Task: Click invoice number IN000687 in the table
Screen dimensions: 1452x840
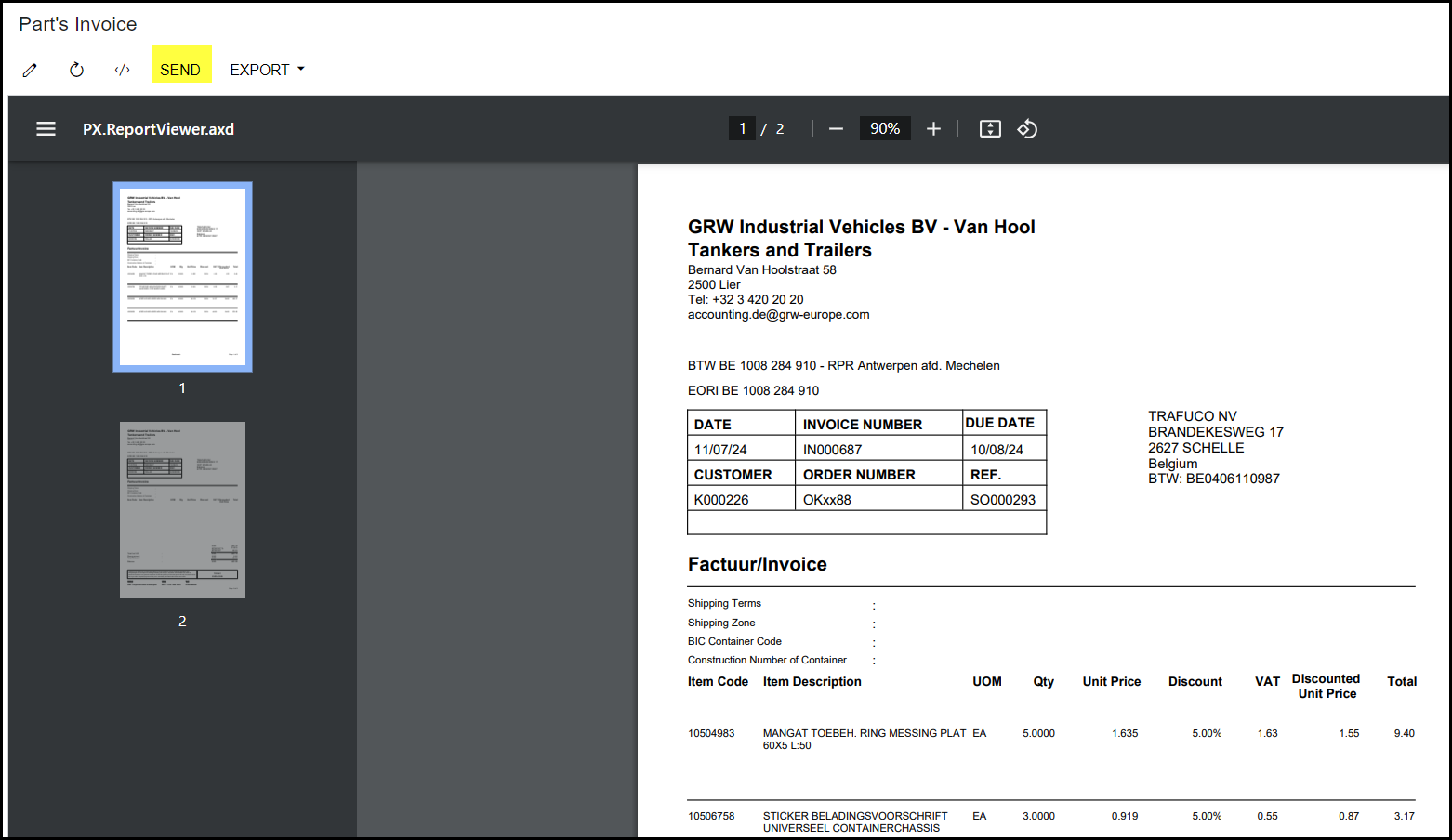Action: click(x=832, y=450)
